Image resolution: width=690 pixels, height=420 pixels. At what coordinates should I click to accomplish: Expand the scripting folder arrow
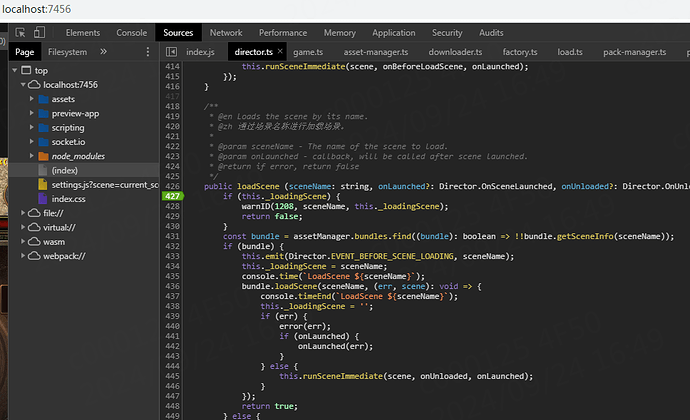(32, 127)
